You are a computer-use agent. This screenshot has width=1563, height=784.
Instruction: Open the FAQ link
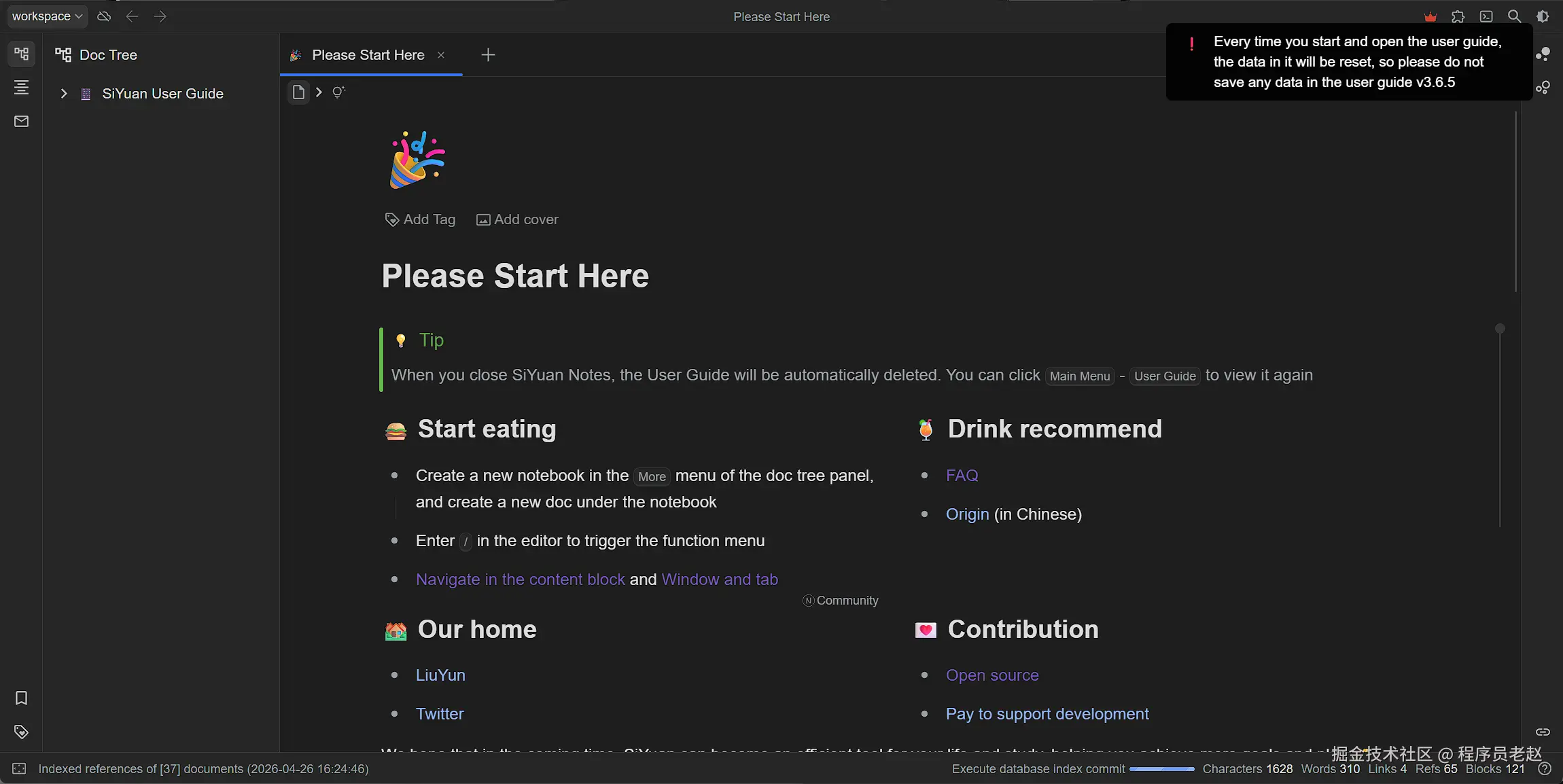(x=962, y=476)
